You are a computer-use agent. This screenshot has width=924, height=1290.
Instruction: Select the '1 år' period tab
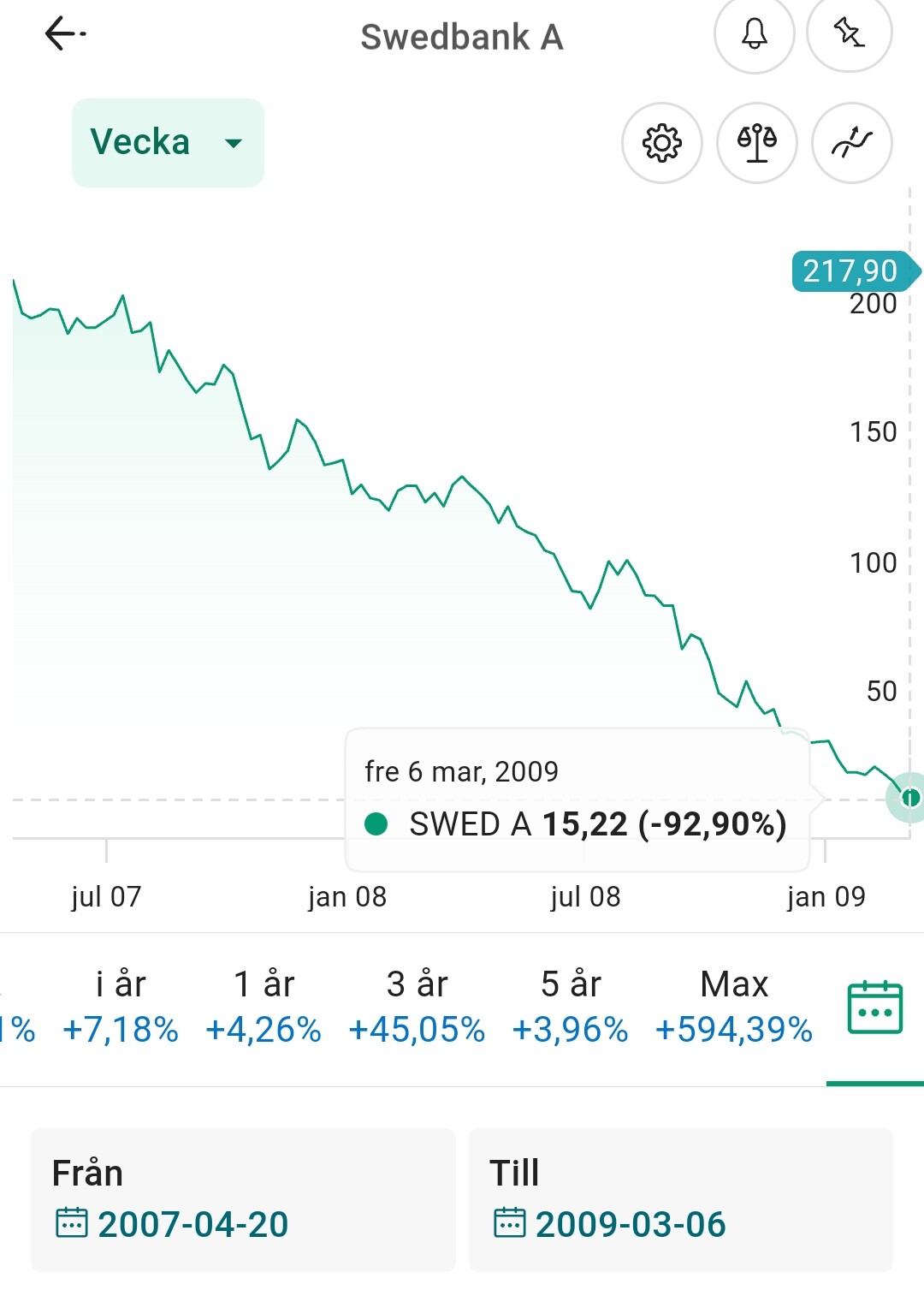(x=264, y=1007)
